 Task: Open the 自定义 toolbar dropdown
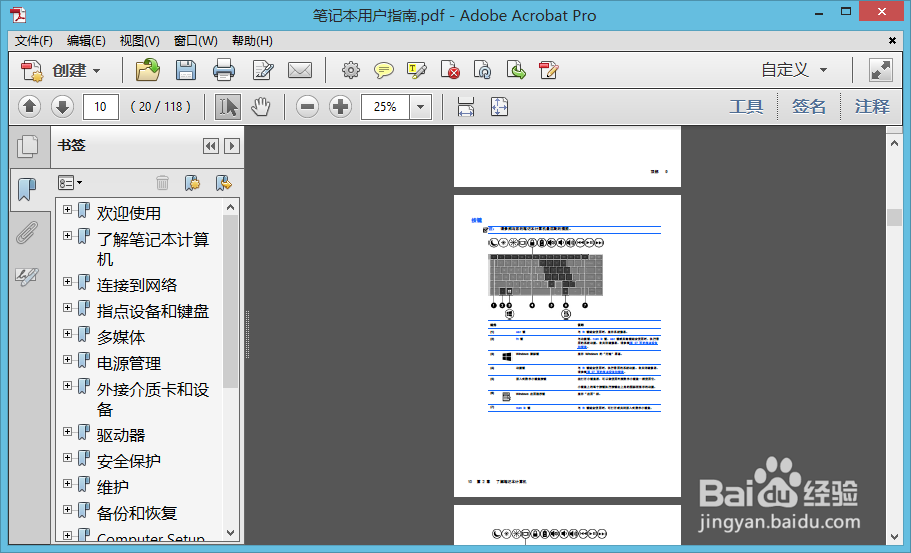[794, 70]
